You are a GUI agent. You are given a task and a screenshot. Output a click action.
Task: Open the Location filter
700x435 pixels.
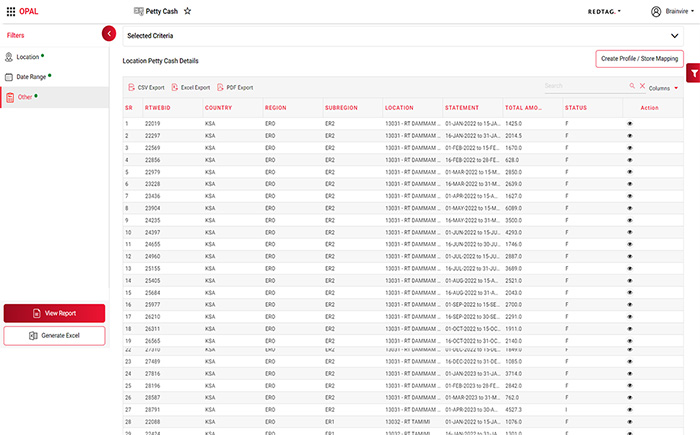28,57
